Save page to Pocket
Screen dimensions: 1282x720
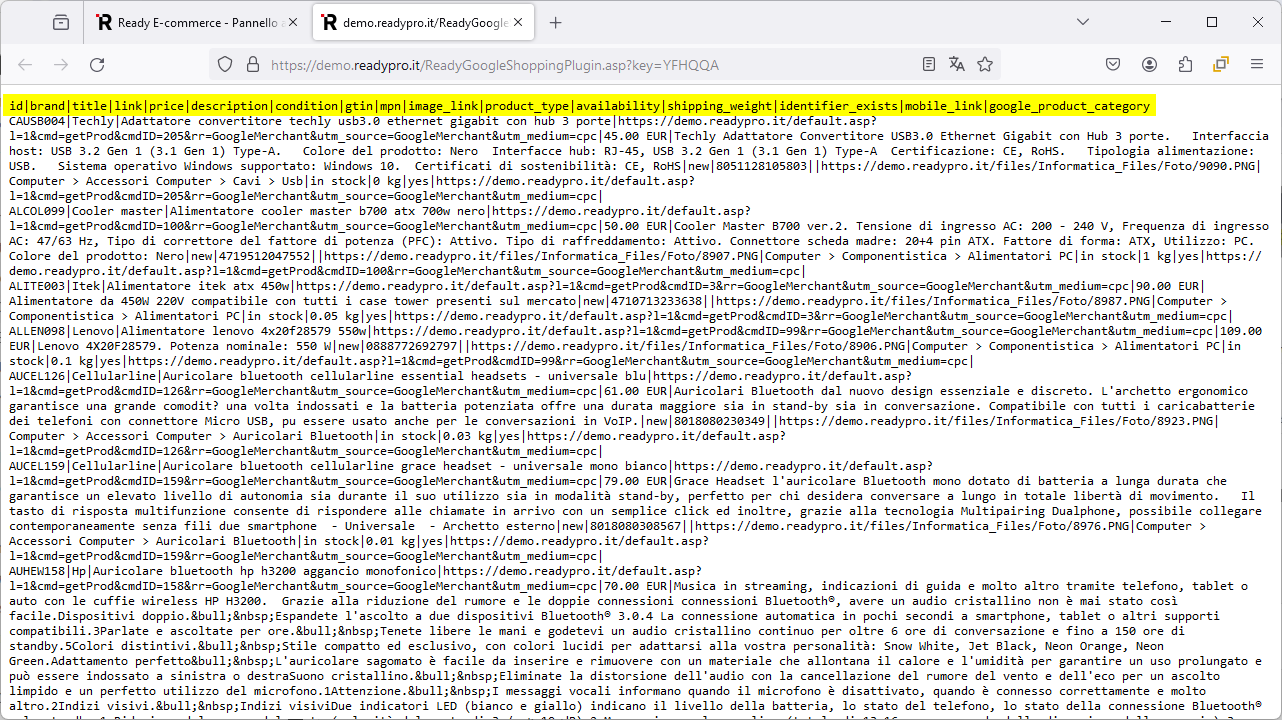pyautogui.click(x=1113, y=65)
